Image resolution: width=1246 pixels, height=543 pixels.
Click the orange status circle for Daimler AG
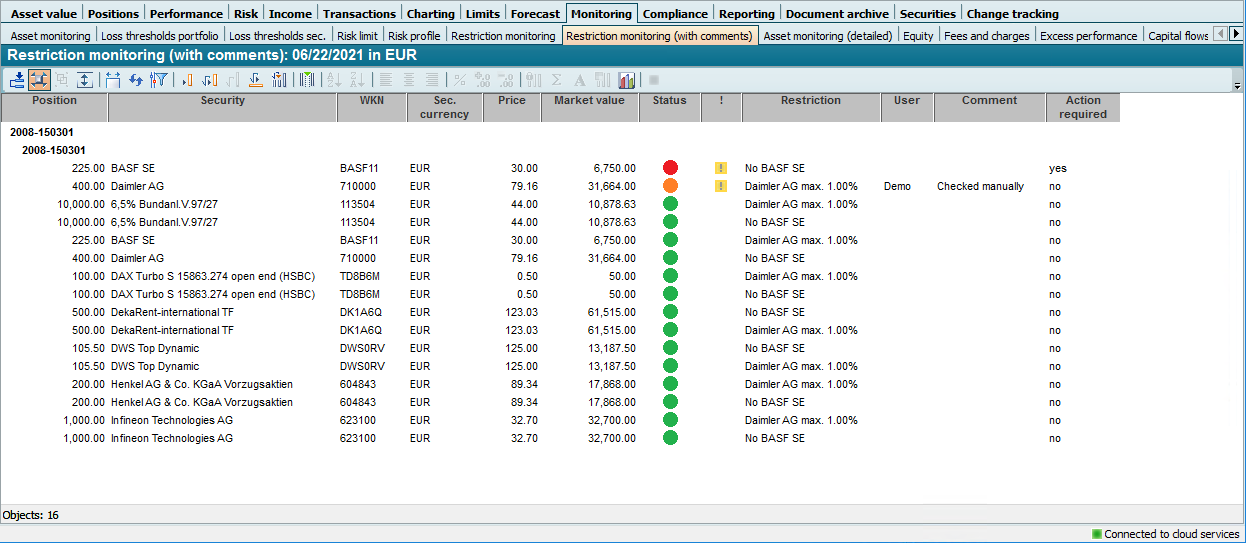click(670, 186)
